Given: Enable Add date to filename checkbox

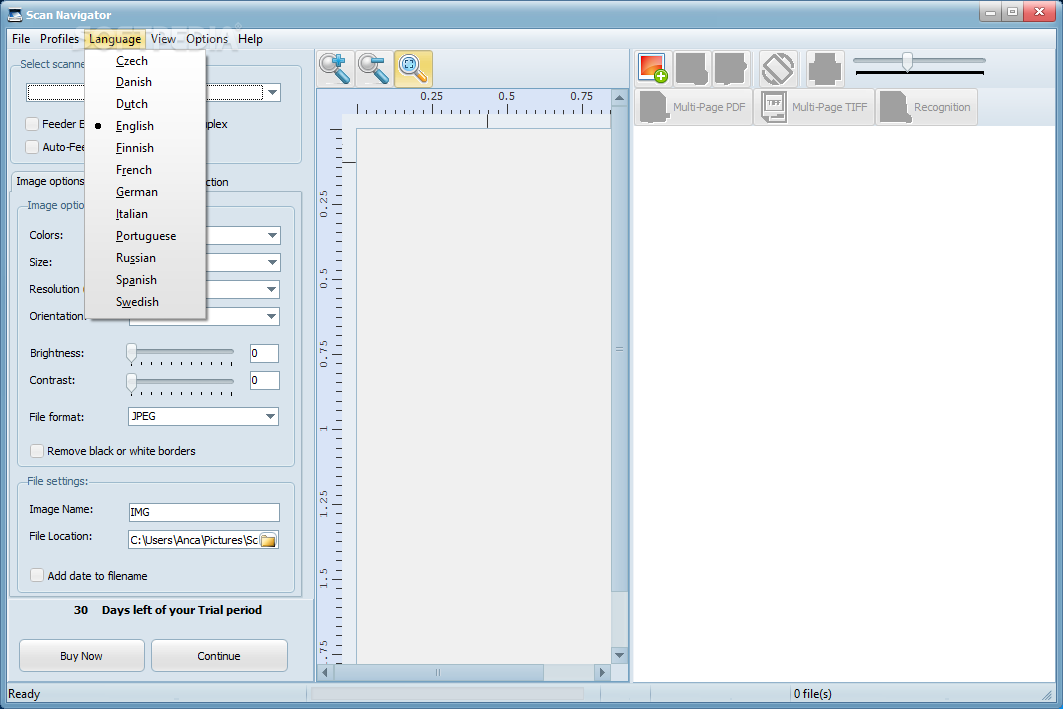Looking at the screenshot, I should tap(37, 575).
